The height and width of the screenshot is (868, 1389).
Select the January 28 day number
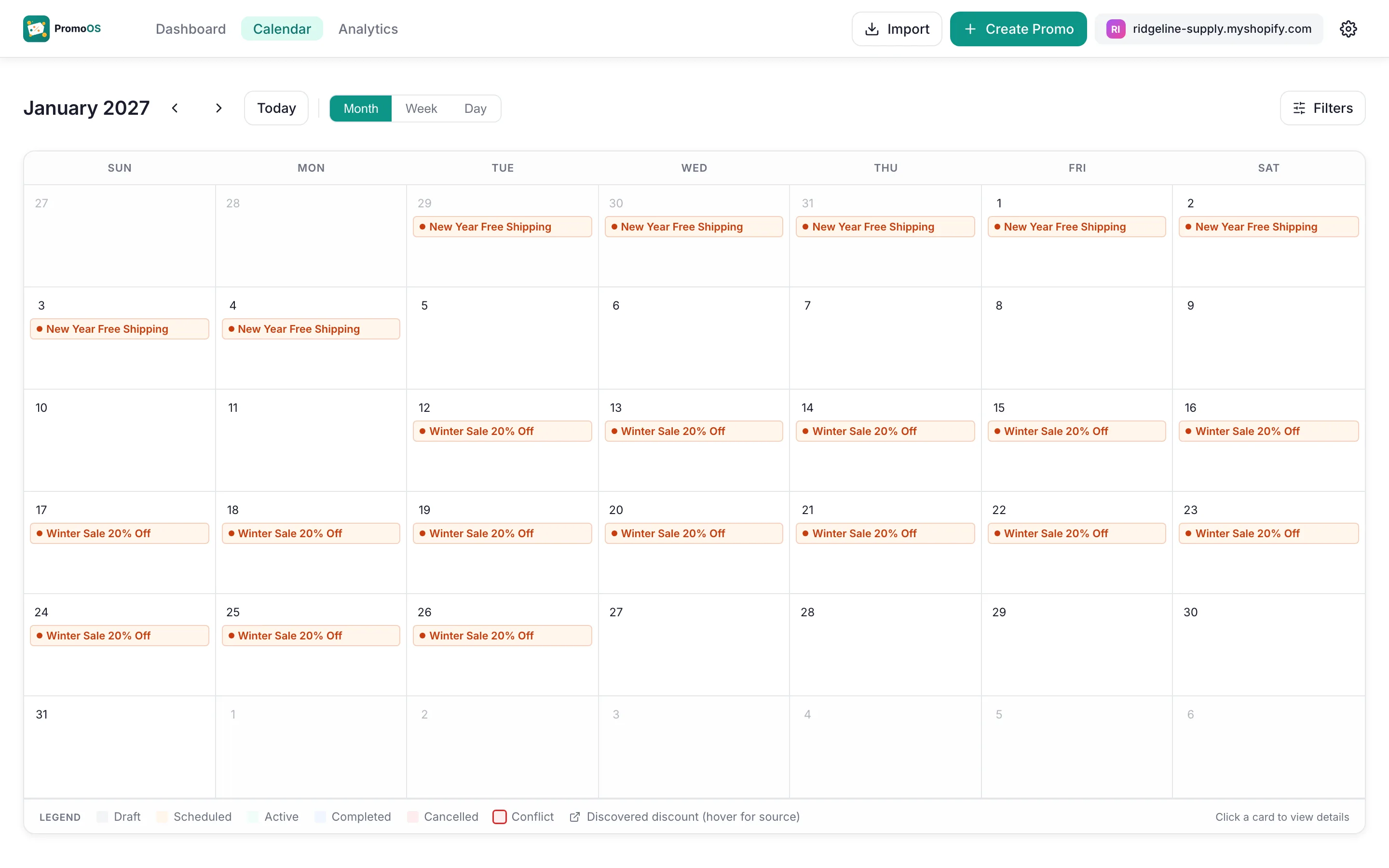807,612
